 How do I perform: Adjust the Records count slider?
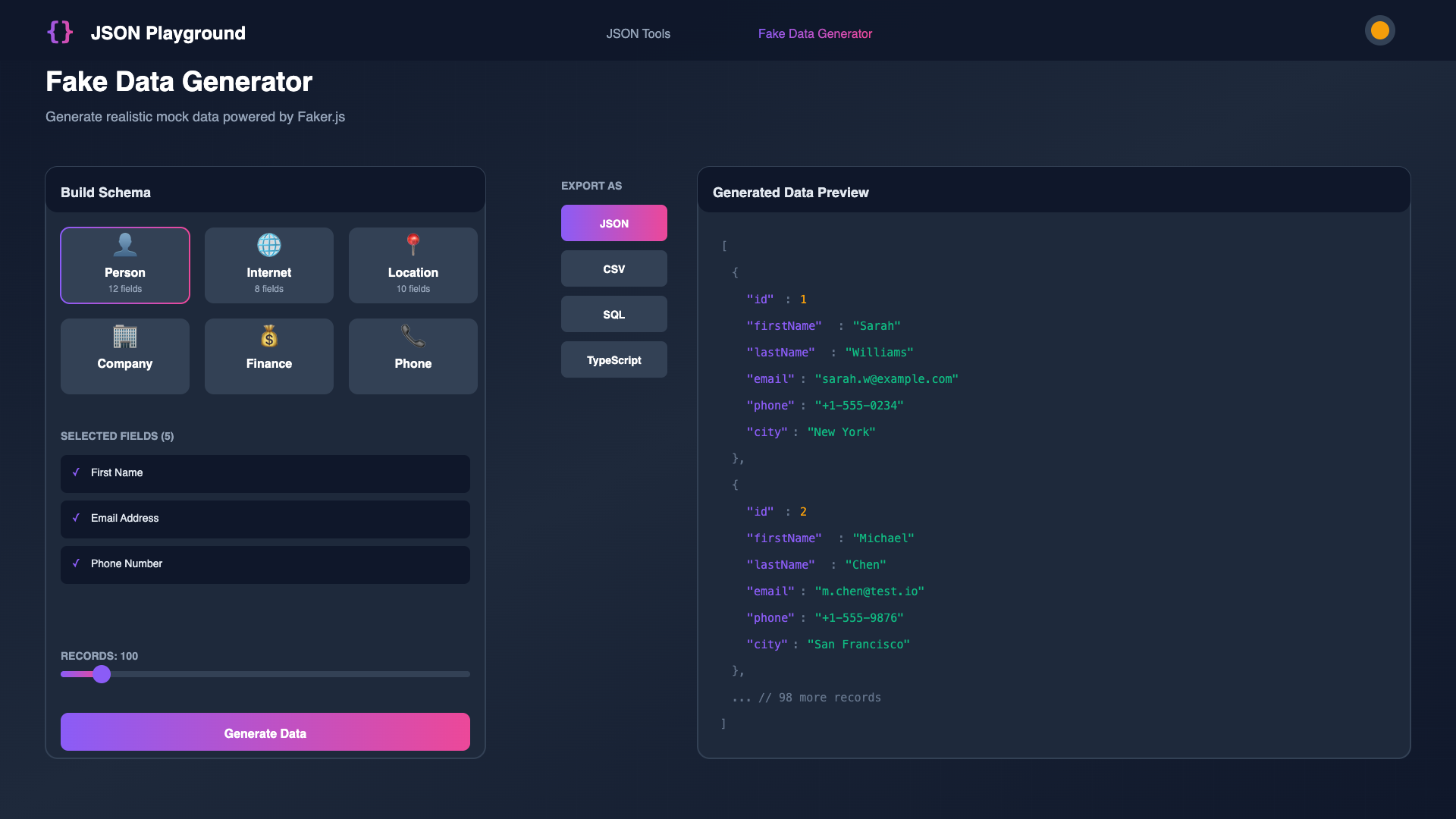click(x=101, y=674)
